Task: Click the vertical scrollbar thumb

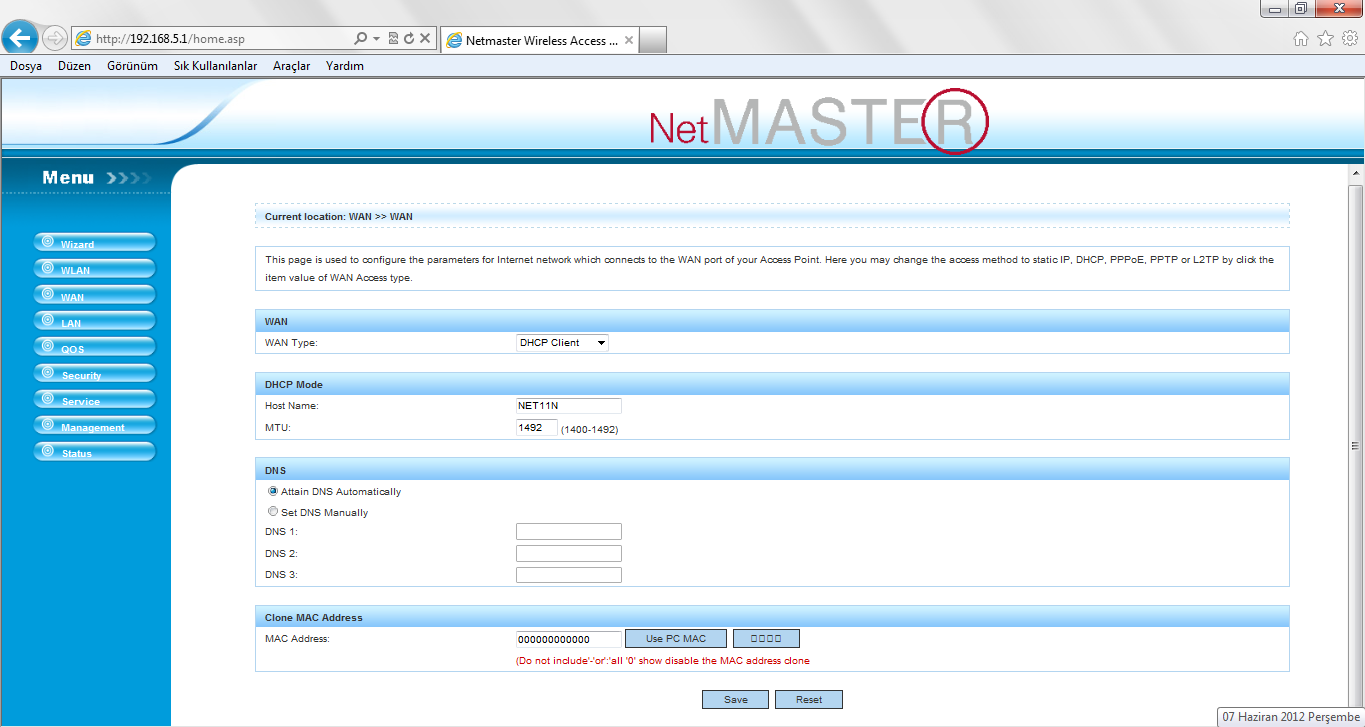Action: tap(1356, 445)
